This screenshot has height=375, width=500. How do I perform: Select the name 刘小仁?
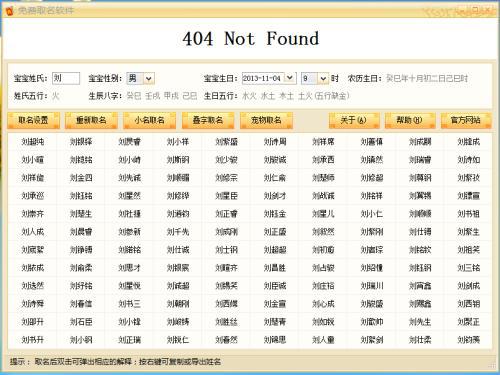coord(372,214)
